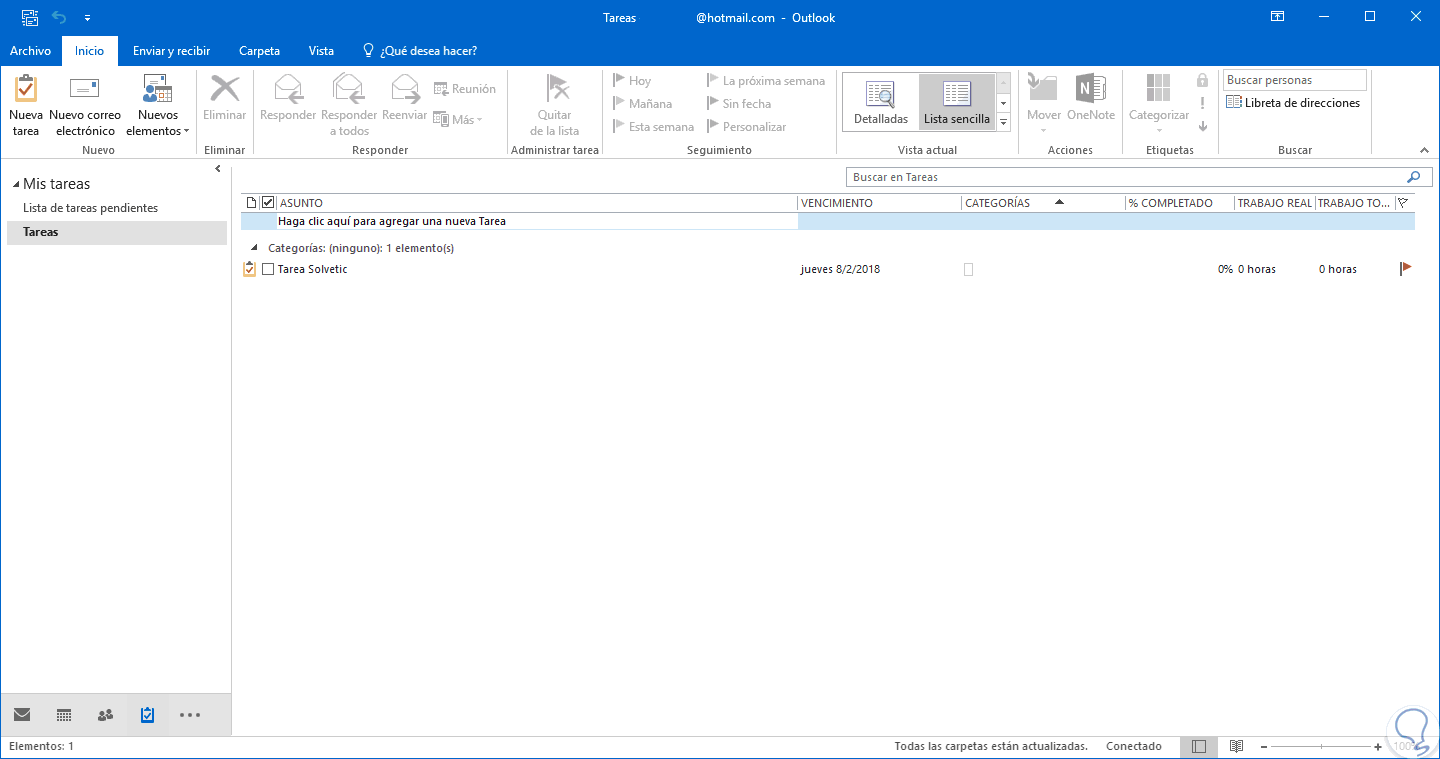
Task: Open Ribbon Display Options in title bar
Action: 1277,17
